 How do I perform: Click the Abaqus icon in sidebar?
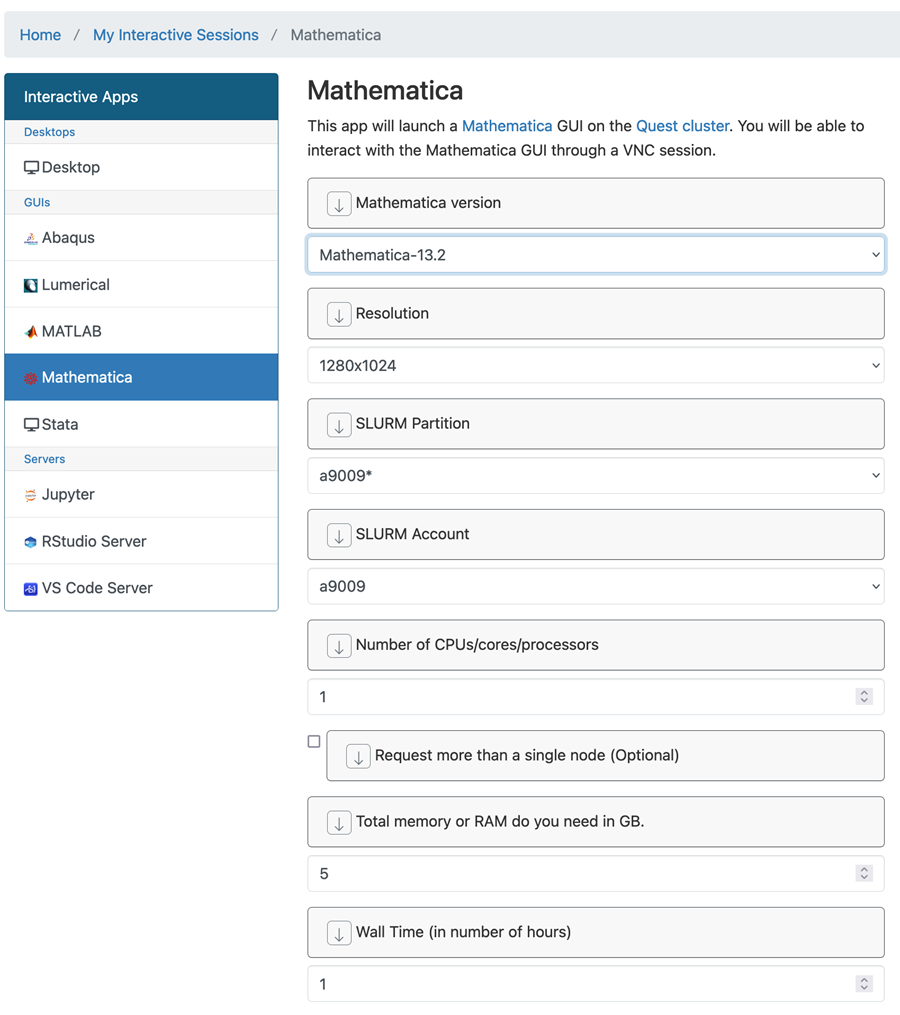tap(31, 239)
